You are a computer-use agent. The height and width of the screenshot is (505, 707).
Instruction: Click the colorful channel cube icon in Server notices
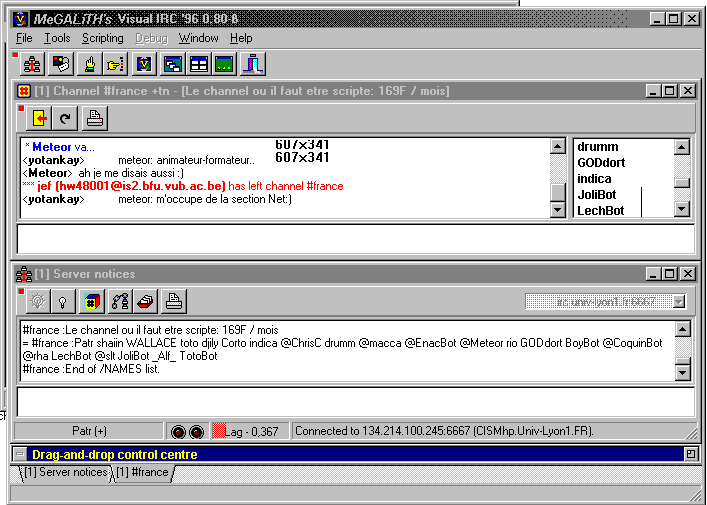coord(92,301)
